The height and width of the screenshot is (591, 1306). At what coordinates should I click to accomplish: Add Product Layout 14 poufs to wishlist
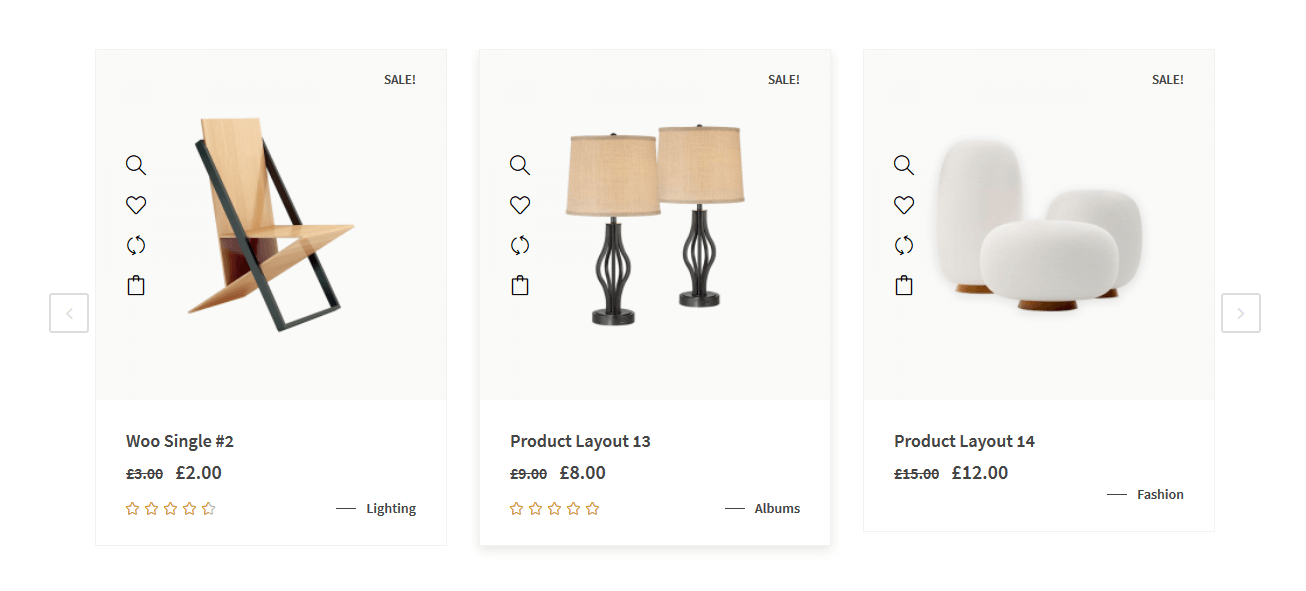click(904, 205)
